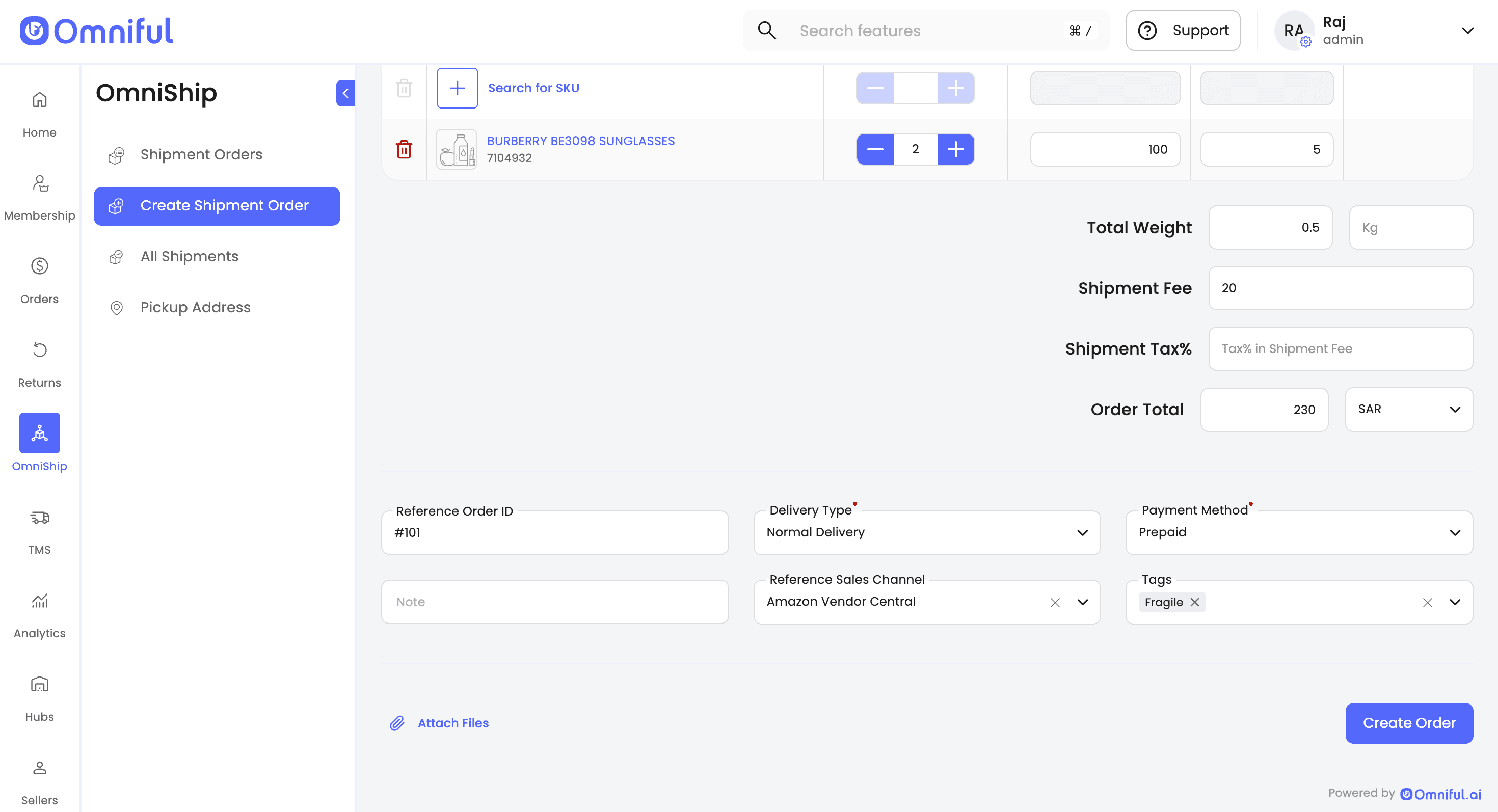Click the plus icon beside Search for SKU
Viewport: 1498px width, 812px height.
(x=457, y=88)
